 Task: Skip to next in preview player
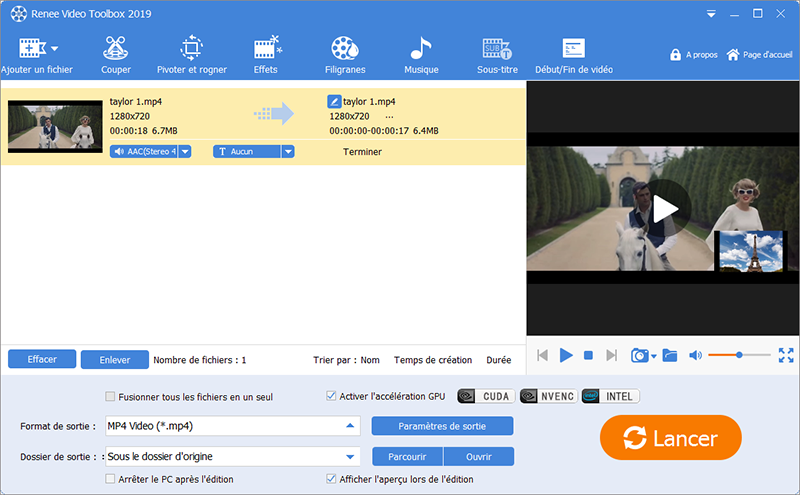click(611, 355)
